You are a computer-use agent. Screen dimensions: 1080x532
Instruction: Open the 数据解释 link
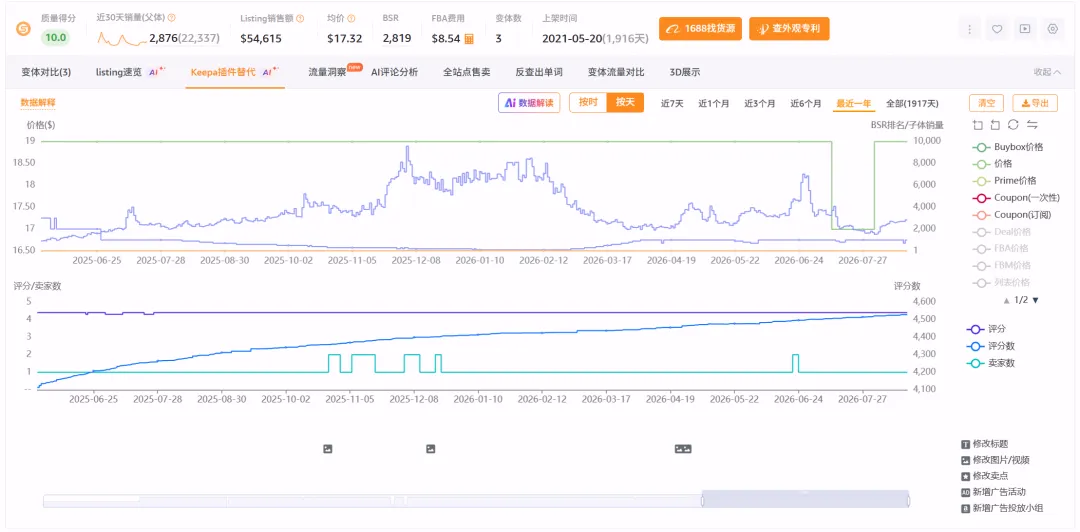[38, 103]
